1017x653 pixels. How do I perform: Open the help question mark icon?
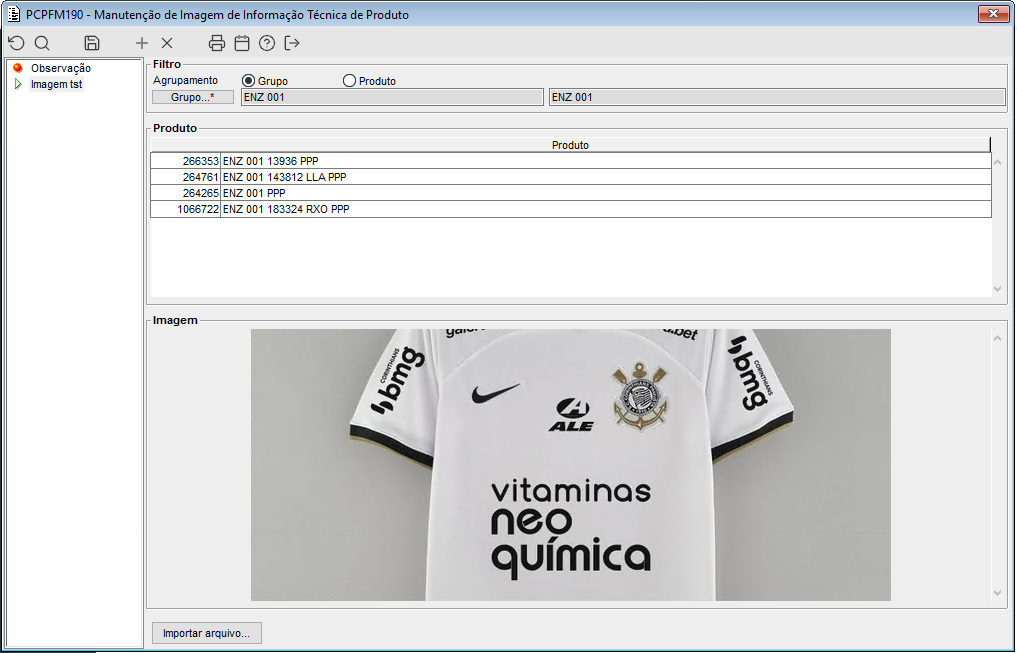(267, 43)
